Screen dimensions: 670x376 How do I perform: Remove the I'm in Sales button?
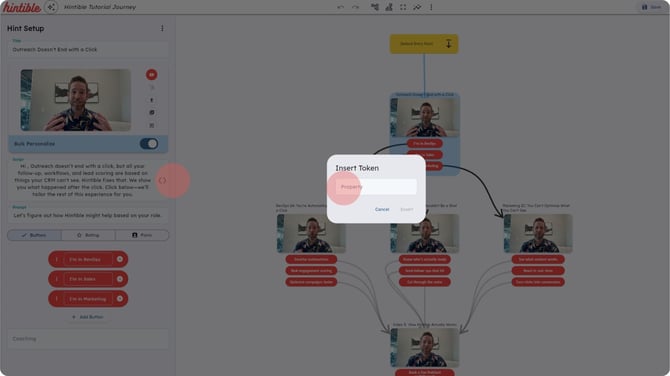point(120,279)
